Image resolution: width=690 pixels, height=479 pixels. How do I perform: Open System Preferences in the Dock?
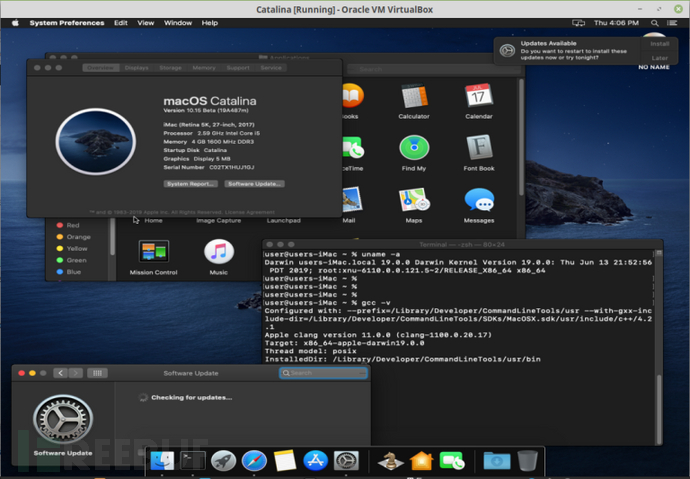346,461
